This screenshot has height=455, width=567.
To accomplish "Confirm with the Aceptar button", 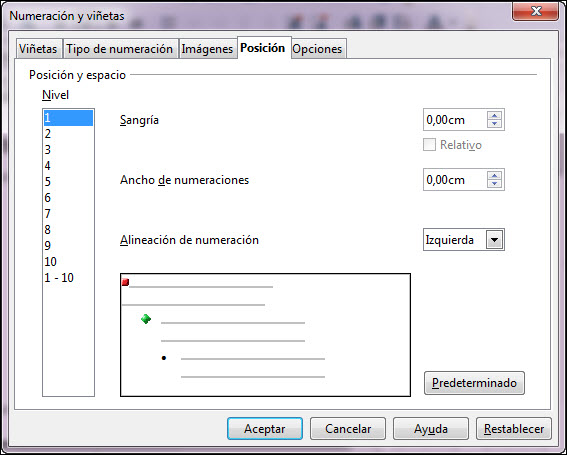I will [x=265, y=429].
